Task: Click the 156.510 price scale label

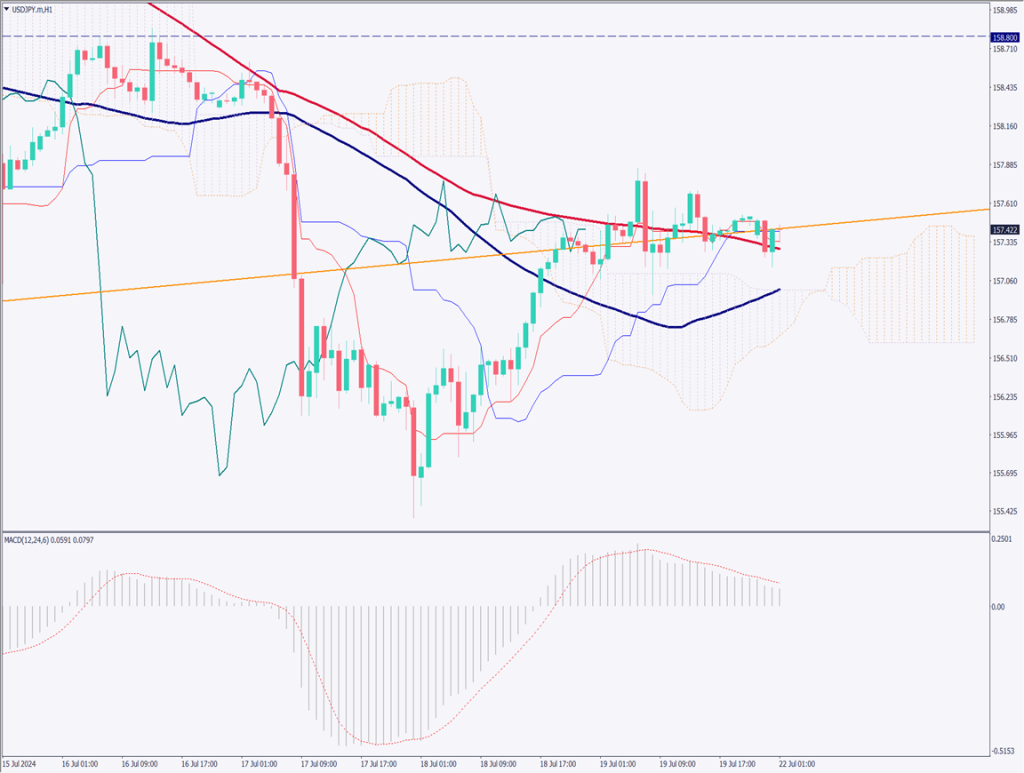Action: 1005,358
